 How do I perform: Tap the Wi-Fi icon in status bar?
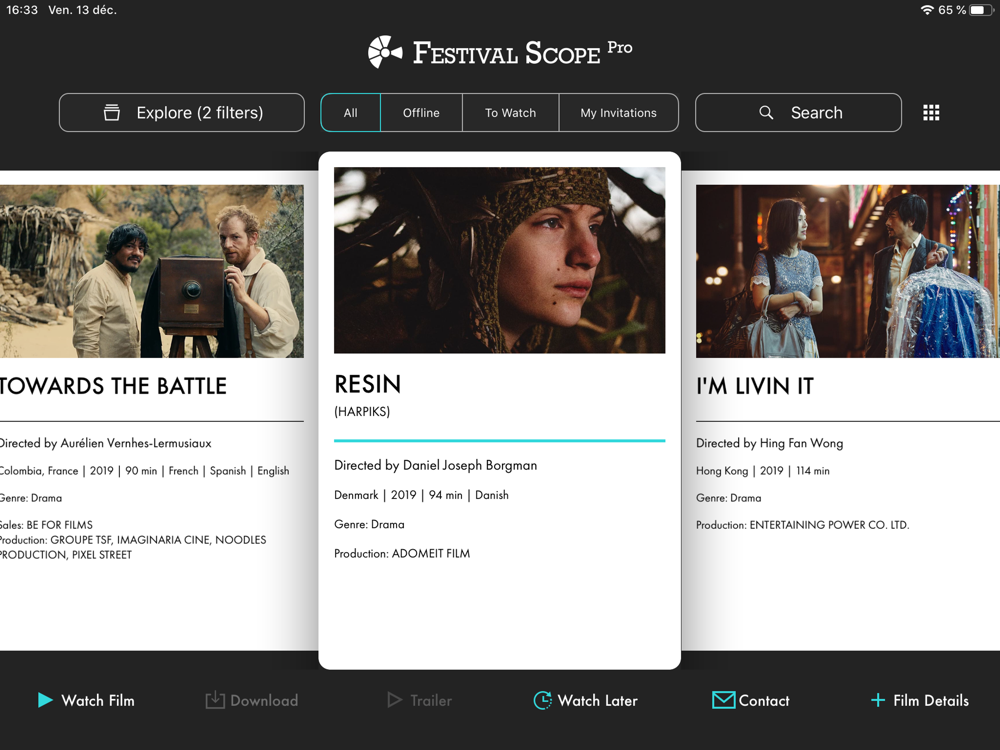click(x=927, y=10)
